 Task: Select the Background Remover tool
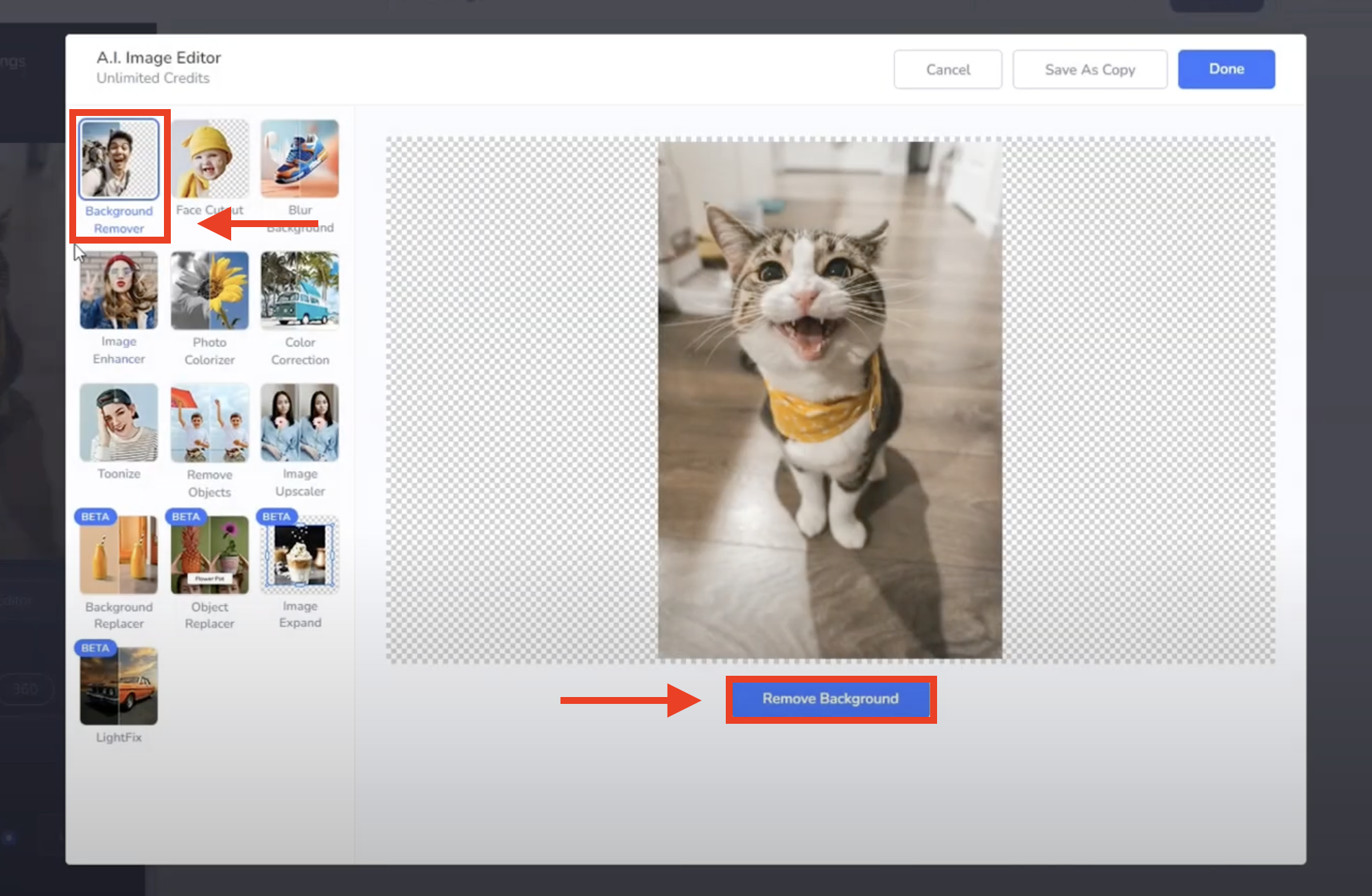(119, 159)
